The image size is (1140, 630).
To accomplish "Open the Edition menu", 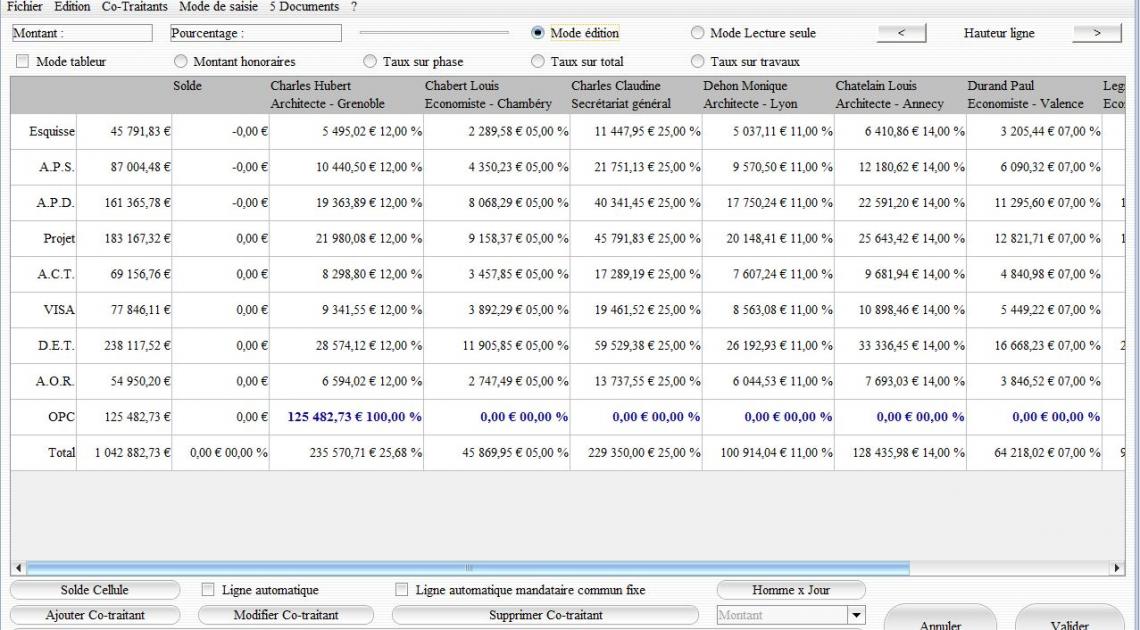I will (72, 7).
